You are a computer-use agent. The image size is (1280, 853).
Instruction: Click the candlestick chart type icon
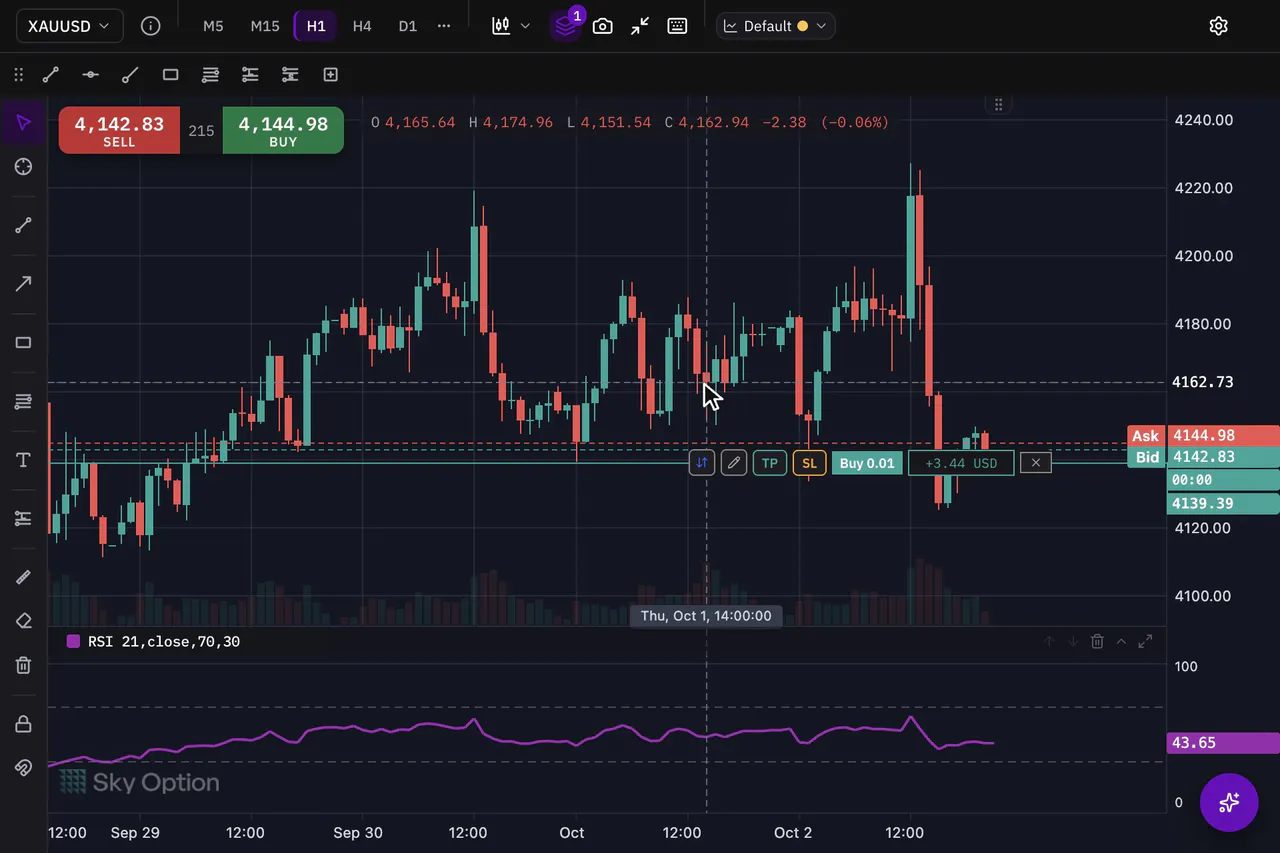point(501,26)
